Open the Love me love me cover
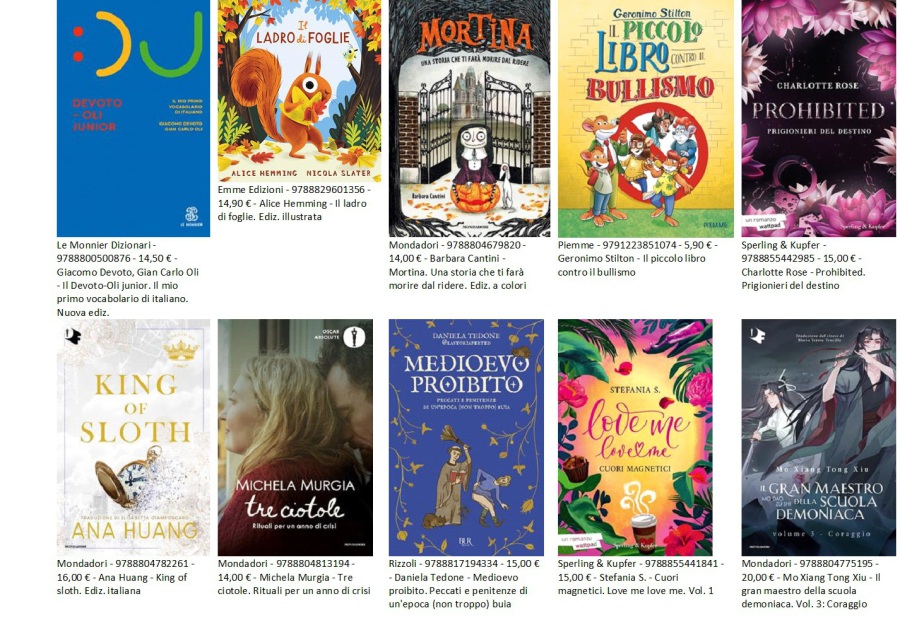The height and width of the screenshot is (642, 900). coord(635,437)
